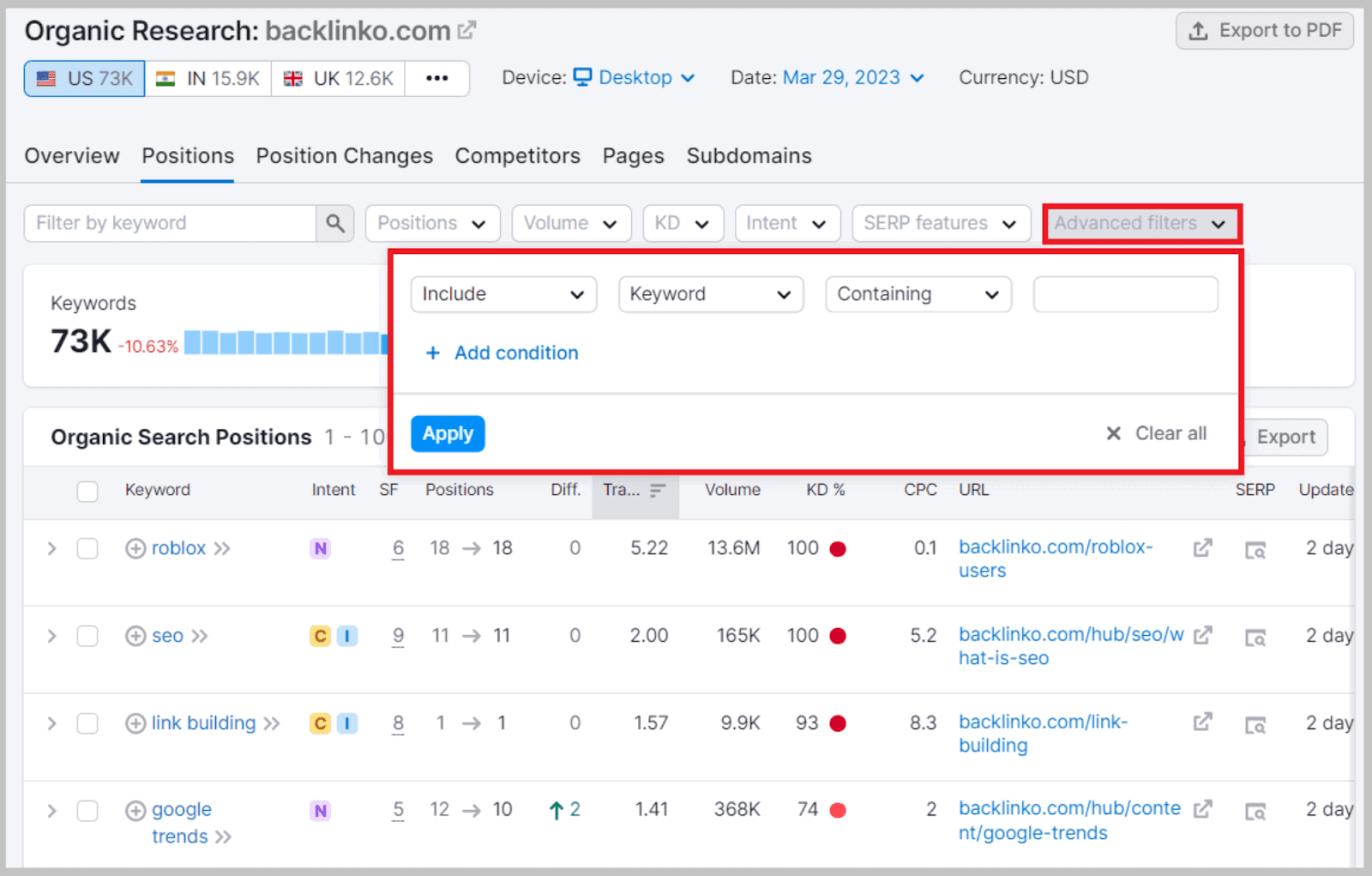The image size is (1372, 876).
Task: Open the Keyword field dropdown
Action: 711,294
